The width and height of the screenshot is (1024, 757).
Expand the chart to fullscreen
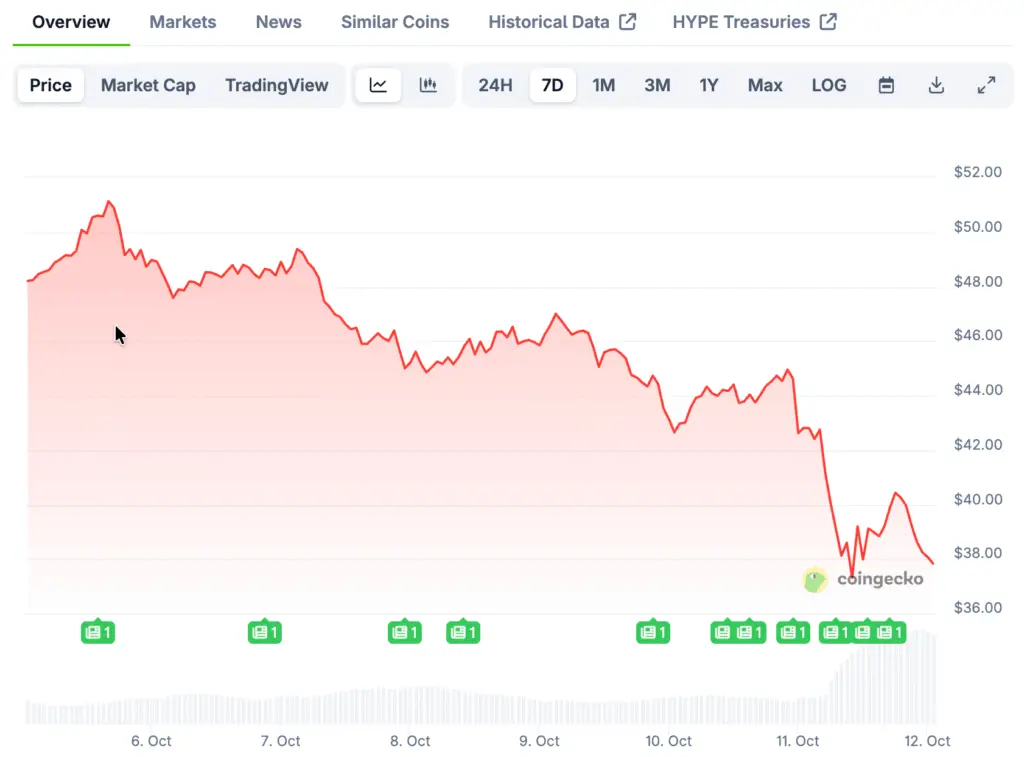[x=986, y=85]
